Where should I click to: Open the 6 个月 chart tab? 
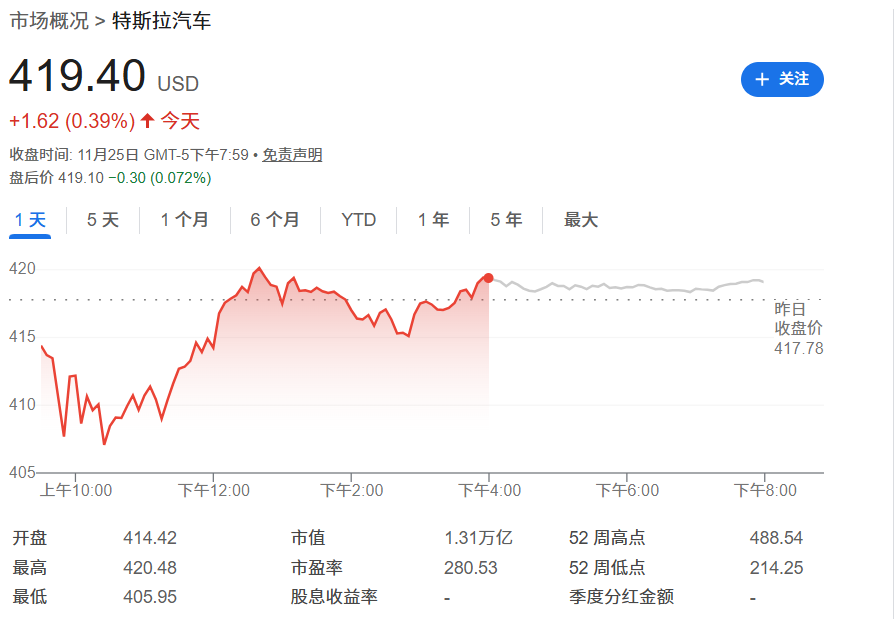(274, 219)
